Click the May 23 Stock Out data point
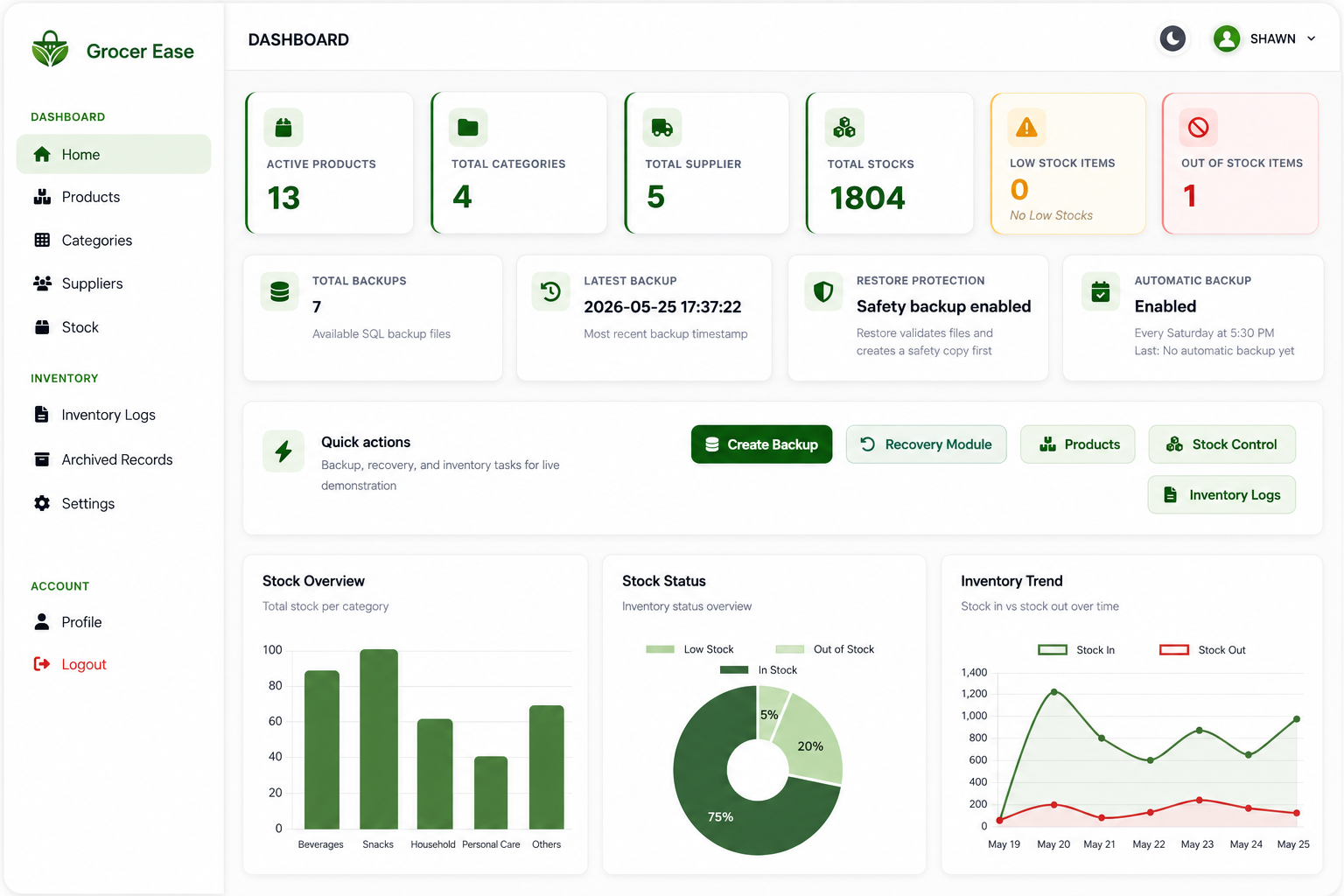 pyautogui.click(x=1199, y=800)
